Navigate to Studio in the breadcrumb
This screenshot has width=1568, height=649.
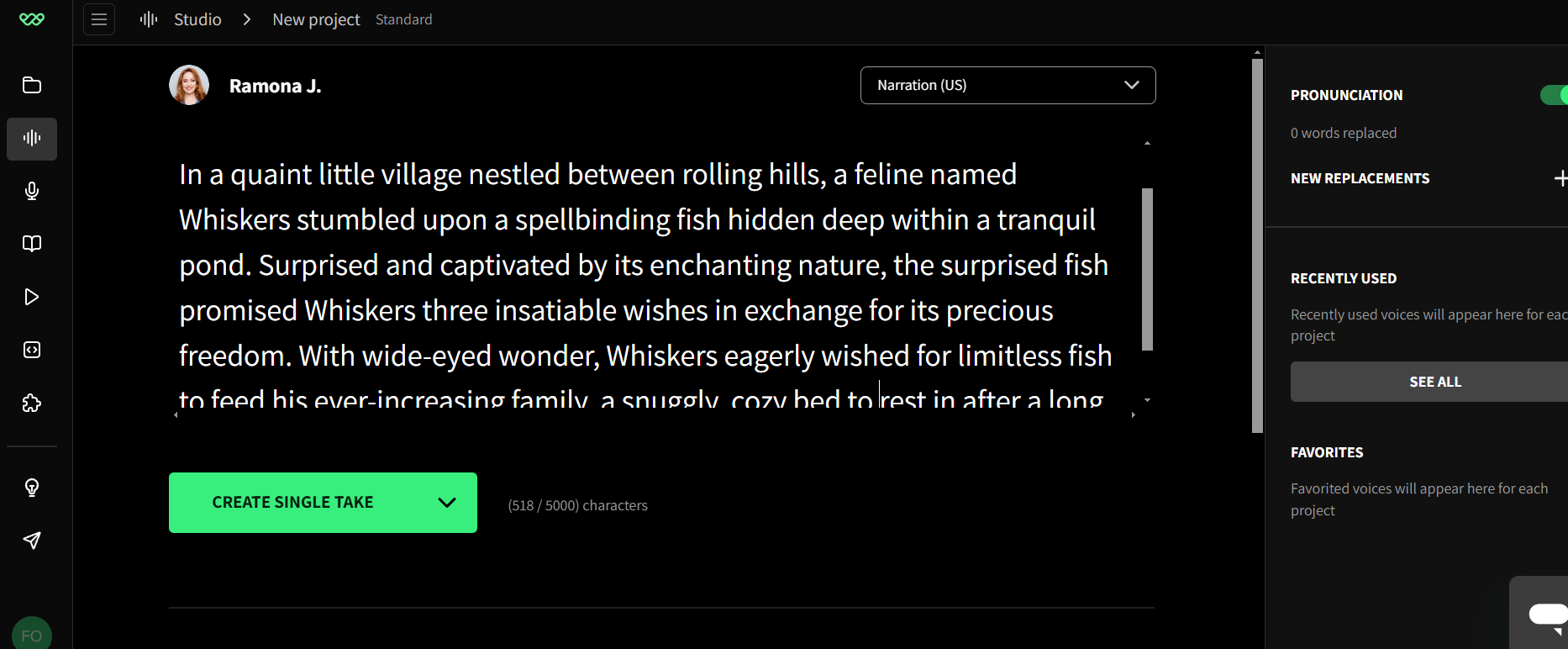[x=197, y=19]
